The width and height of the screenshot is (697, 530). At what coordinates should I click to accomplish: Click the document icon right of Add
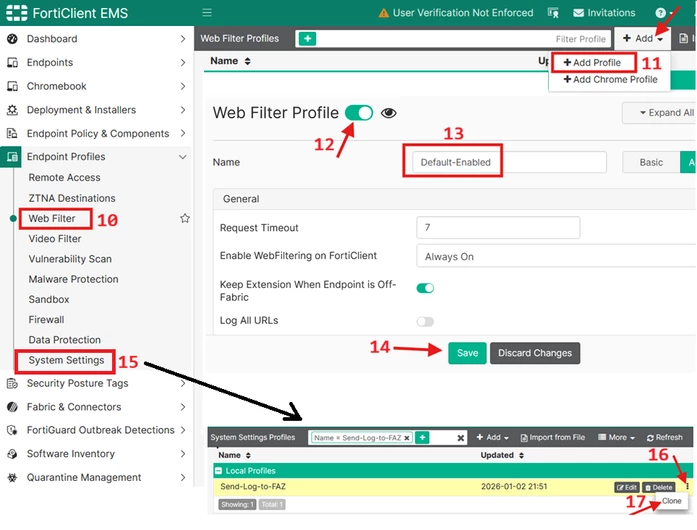click(x=684, y=39)
